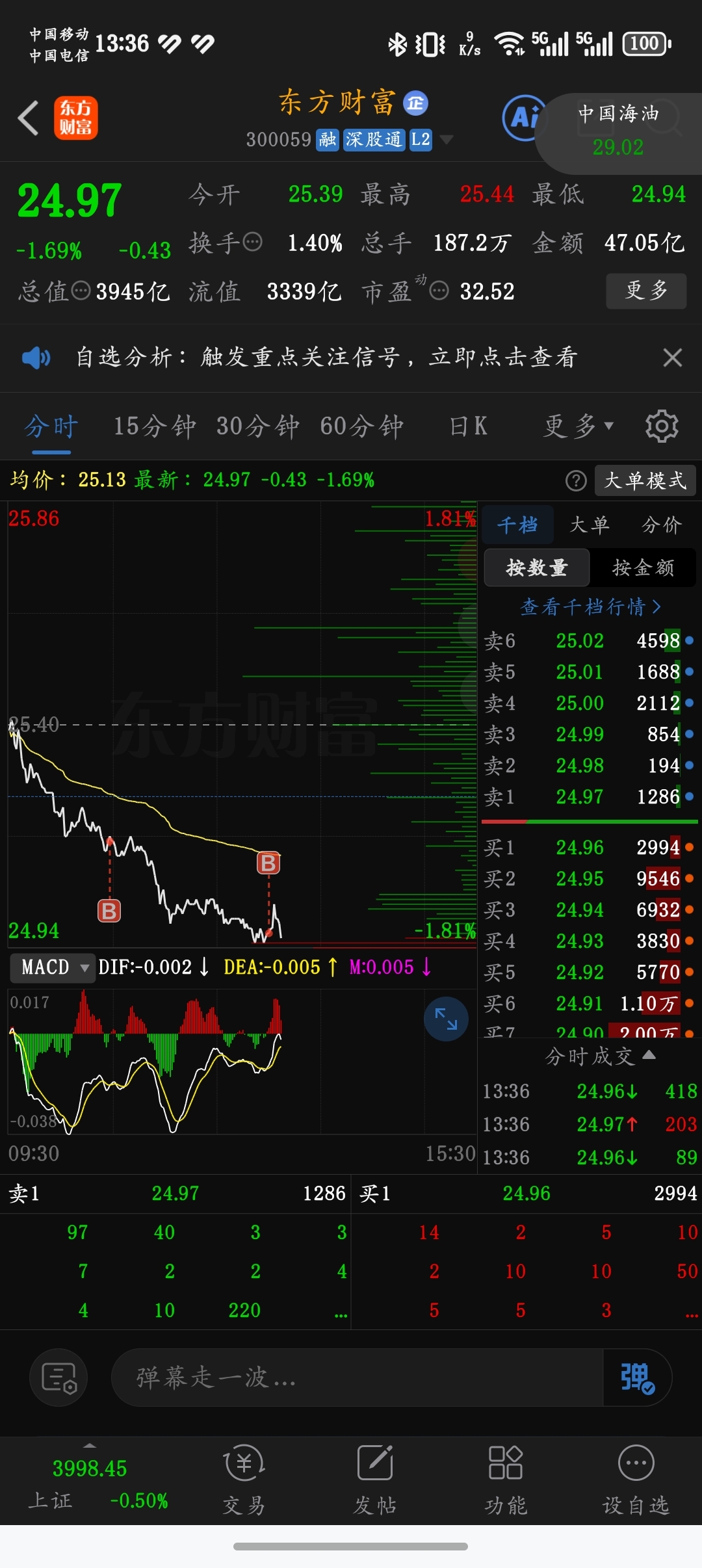Tap the 买5 24.92 order row
Screen dimensions: 702x1568
589,973
